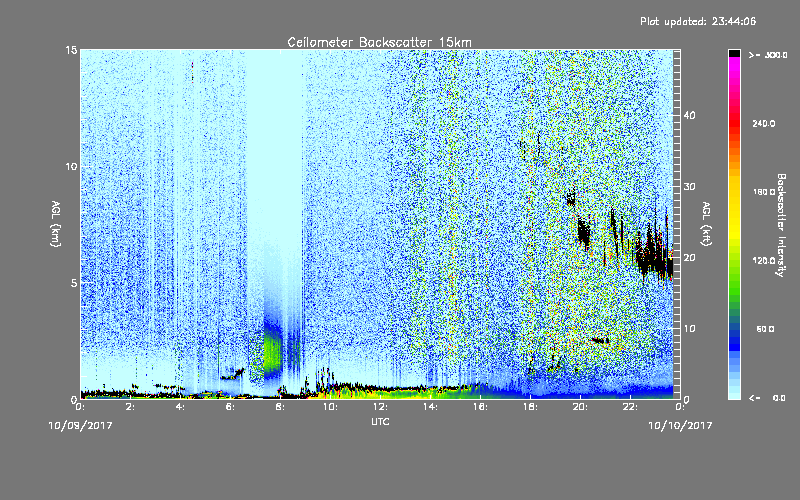Click the '<= 0.0' colorbar value
This screenshot has height=500, width=800.
point(767,397)
